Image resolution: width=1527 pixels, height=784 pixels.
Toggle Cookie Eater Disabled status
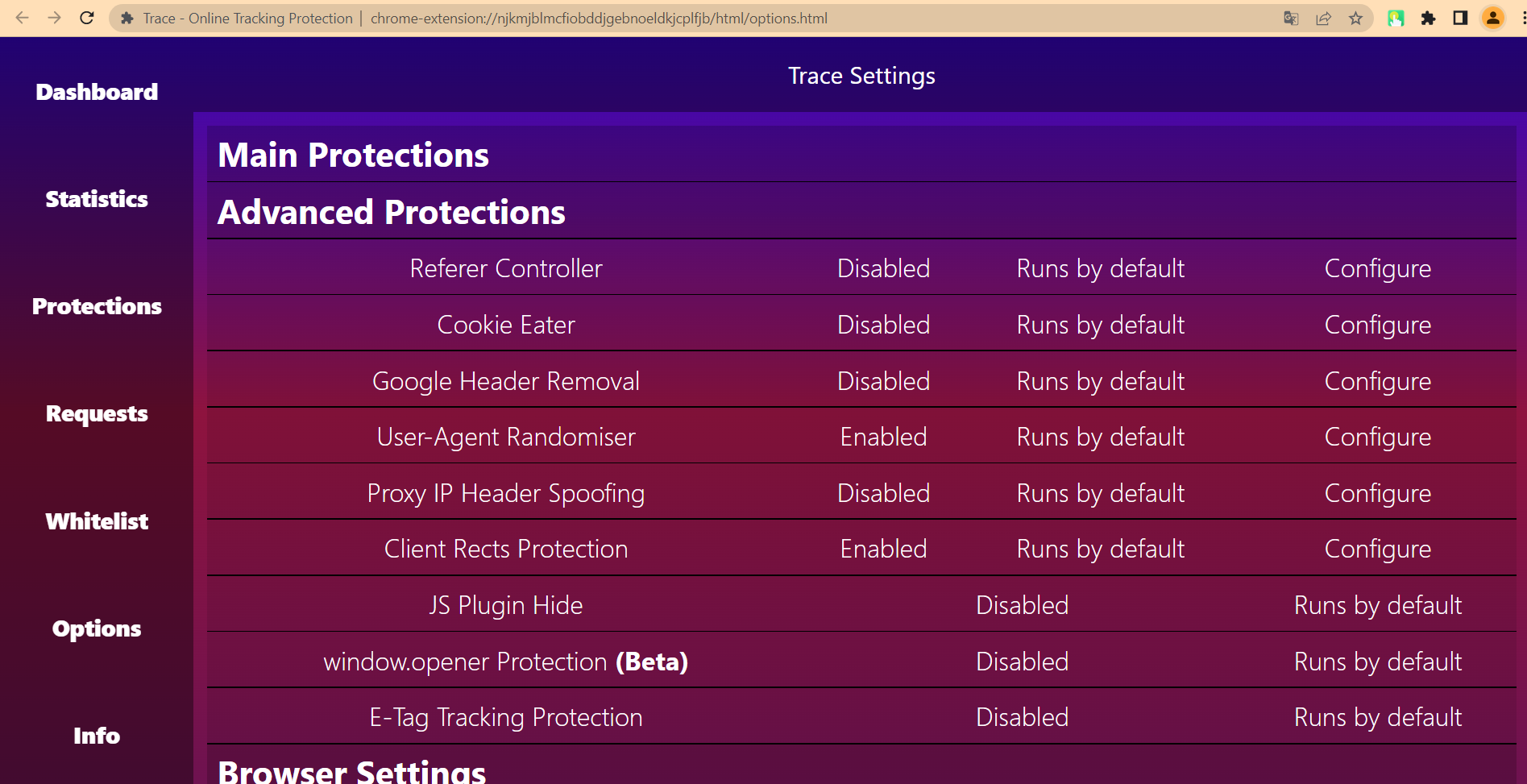point(883,325)
